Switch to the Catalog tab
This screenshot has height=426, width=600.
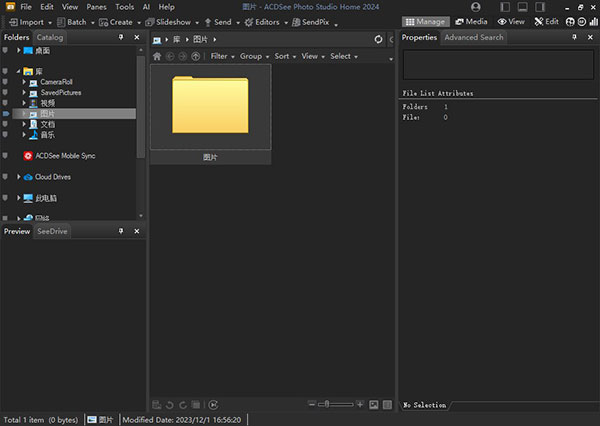pyautogui.click(x=50, y=37)
